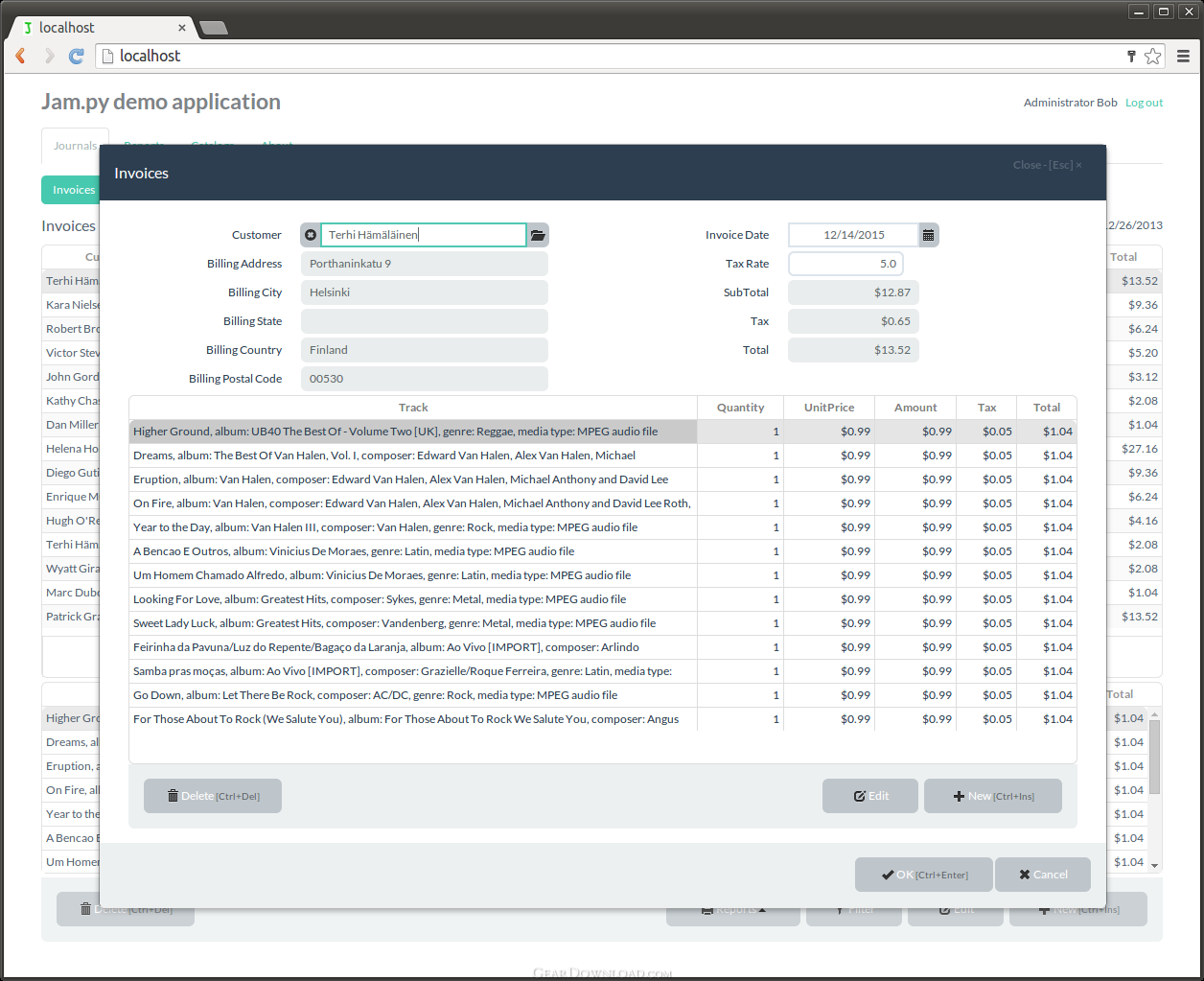Select the On Fire track row
This screenshot has width=1204, height=981.
click(602, 503)
